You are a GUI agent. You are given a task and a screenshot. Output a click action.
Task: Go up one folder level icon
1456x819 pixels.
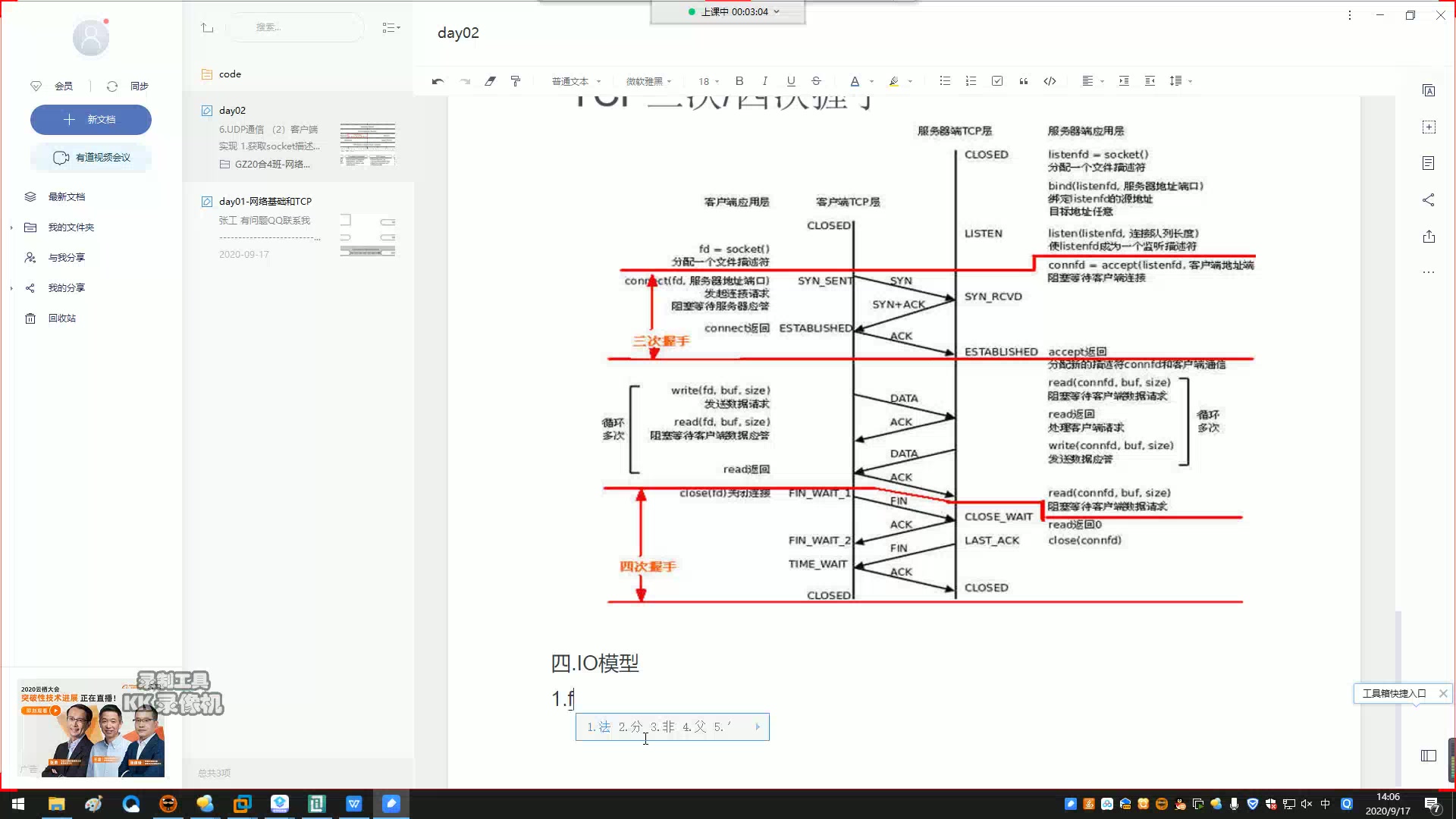[207, 27]
